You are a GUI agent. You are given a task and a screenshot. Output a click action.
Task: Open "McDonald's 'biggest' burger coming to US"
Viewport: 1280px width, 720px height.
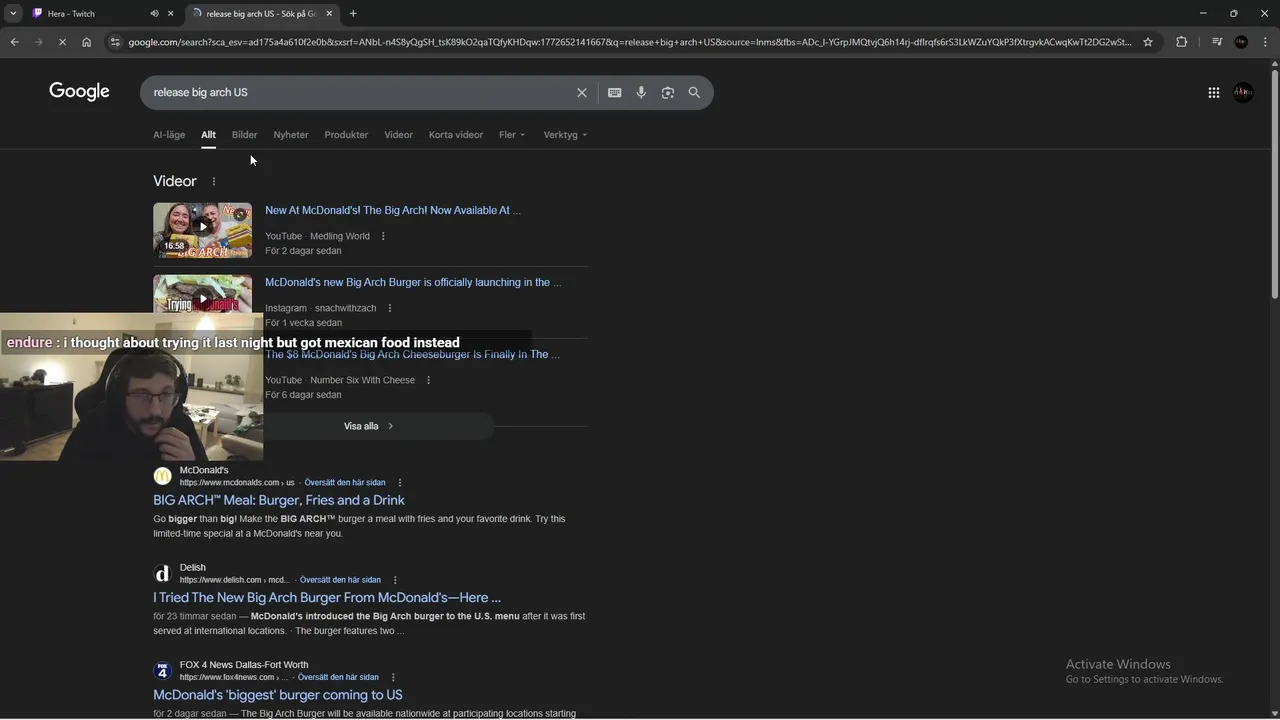click(x=278, y=694)
